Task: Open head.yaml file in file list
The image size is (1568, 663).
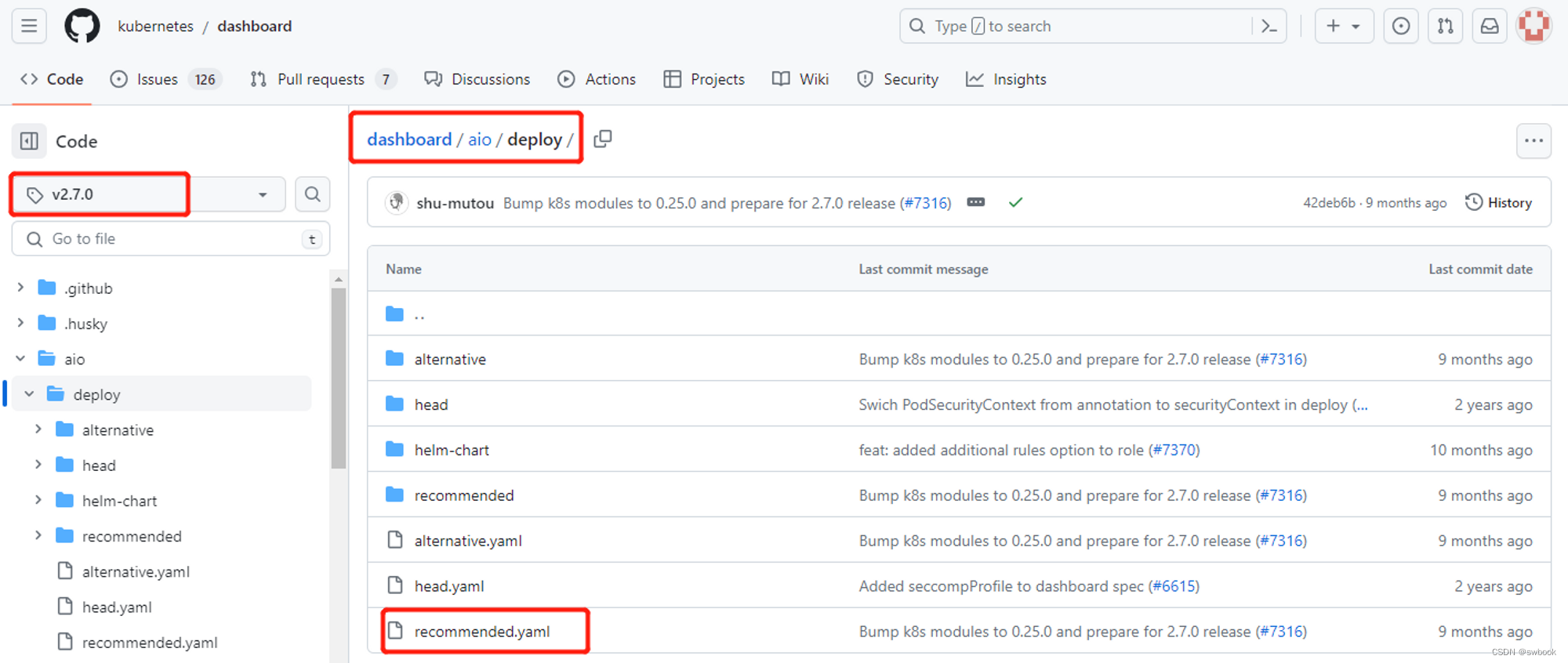Action: tap(449, 586)
